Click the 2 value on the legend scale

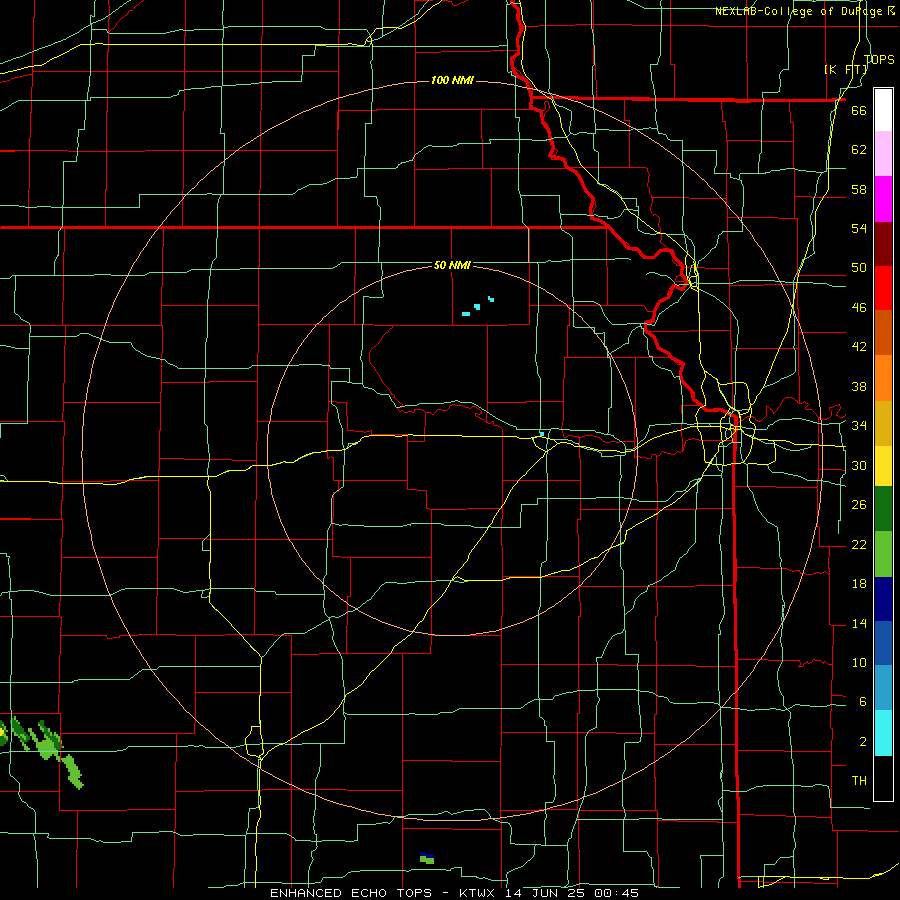[x=862, y=742]
